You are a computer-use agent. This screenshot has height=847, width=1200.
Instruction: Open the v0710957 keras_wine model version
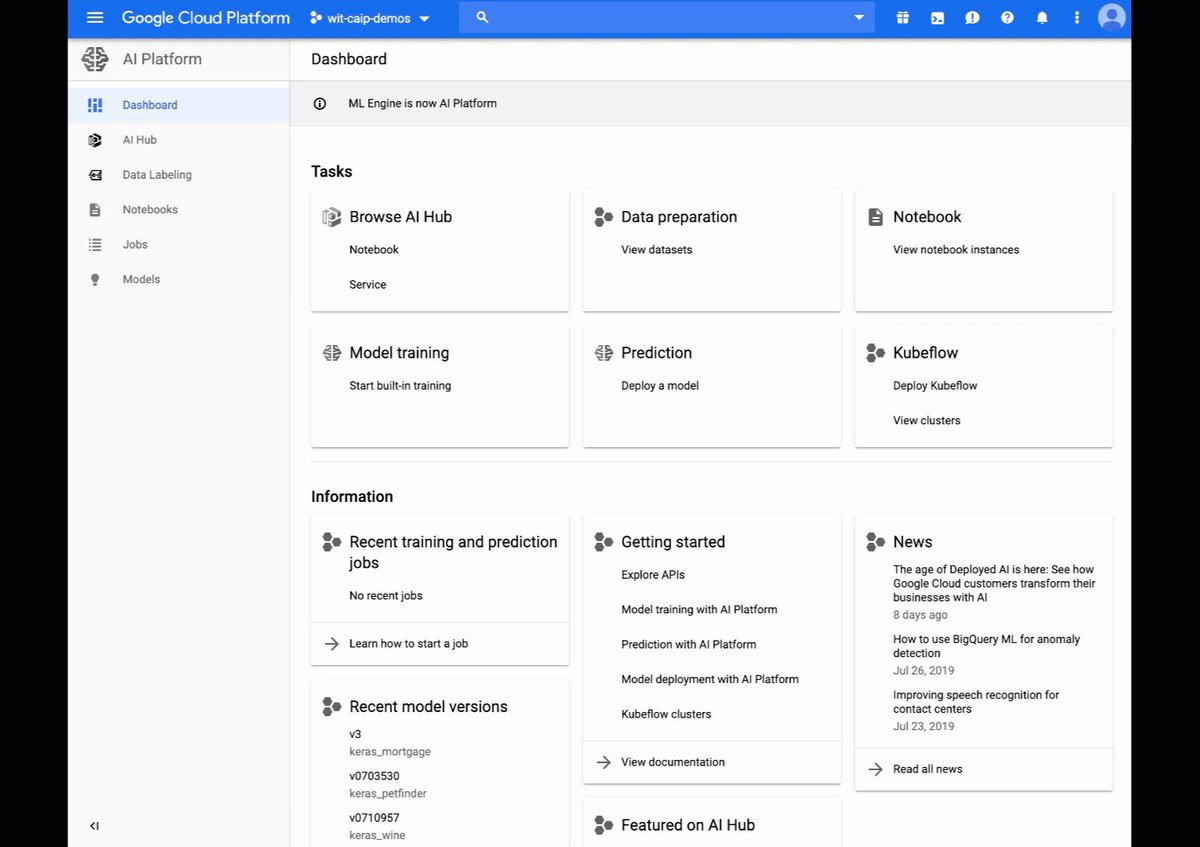(377, 827)
